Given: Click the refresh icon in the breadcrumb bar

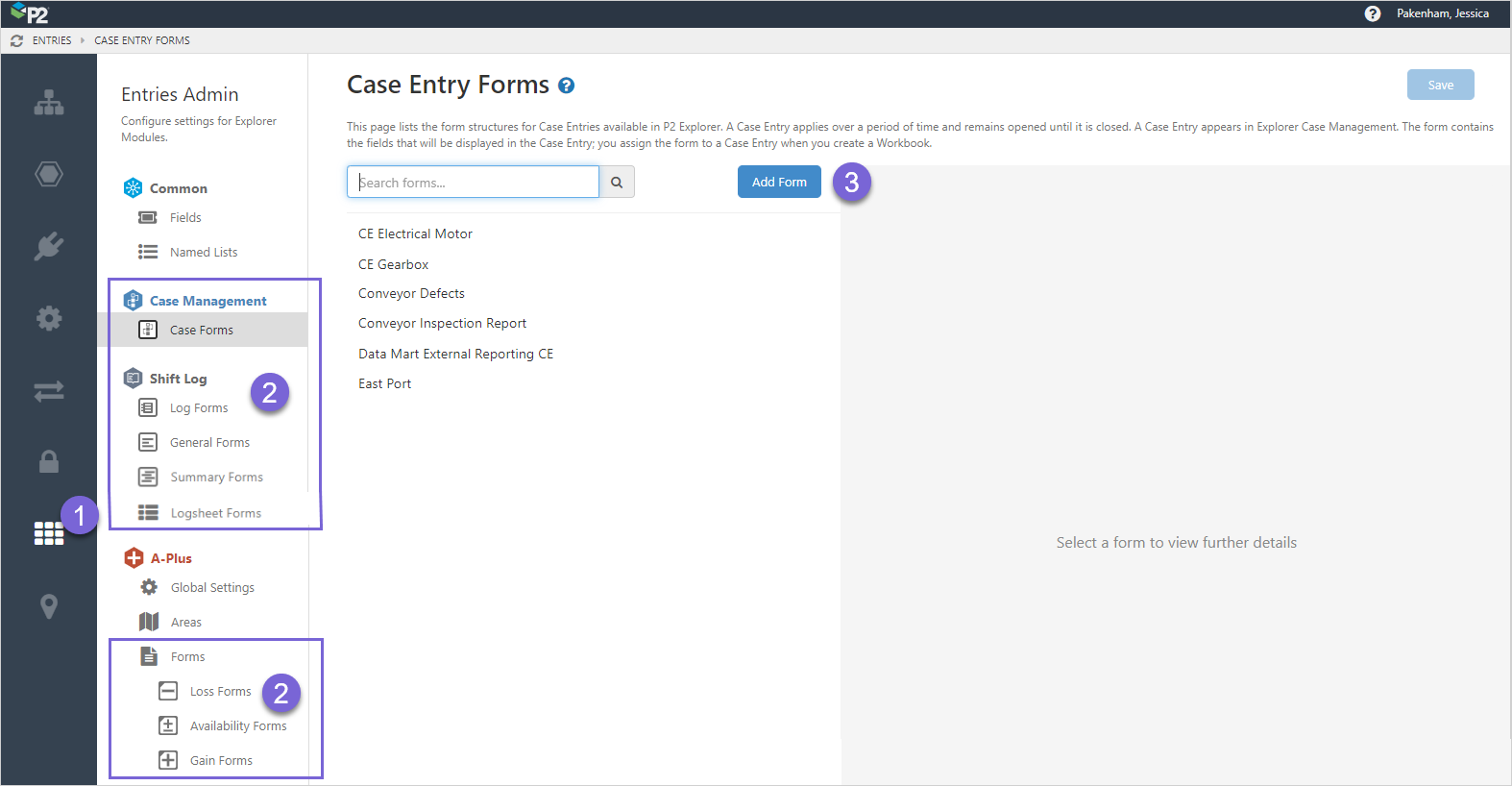Looking at the screenshot, I should (x=16, y=40).
